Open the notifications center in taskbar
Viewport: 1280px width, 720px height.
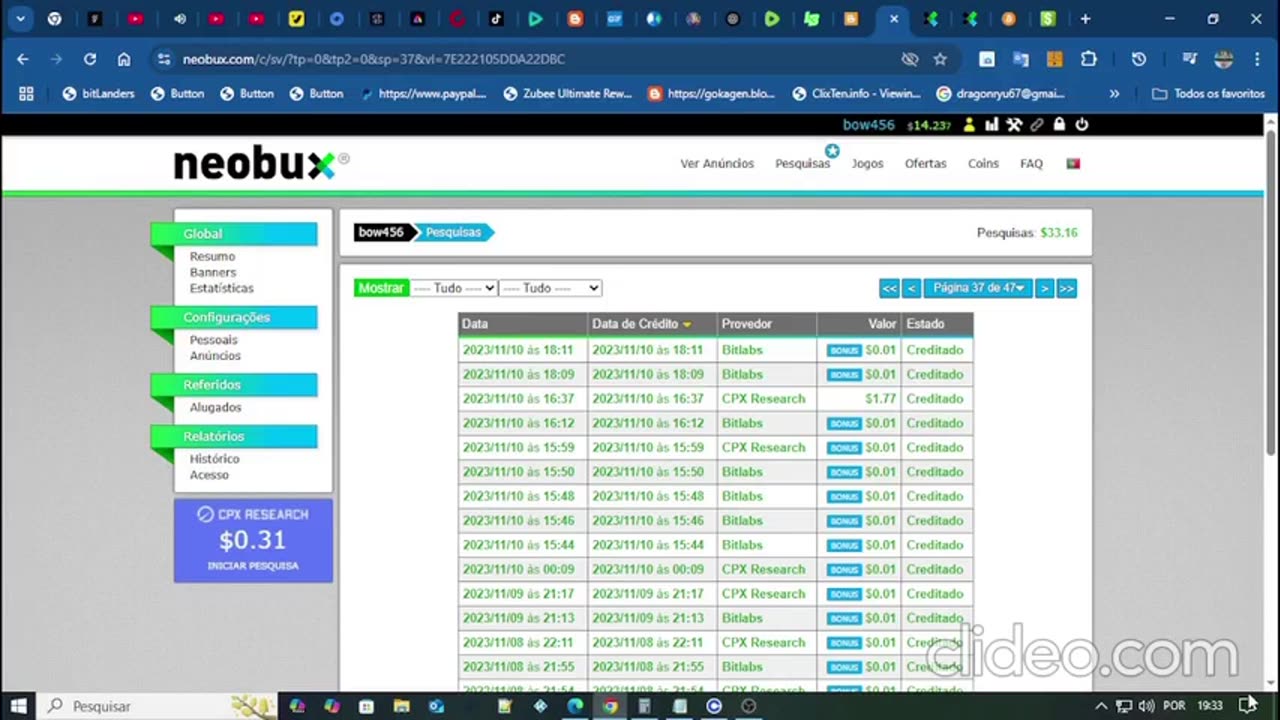pos(1247,705)
